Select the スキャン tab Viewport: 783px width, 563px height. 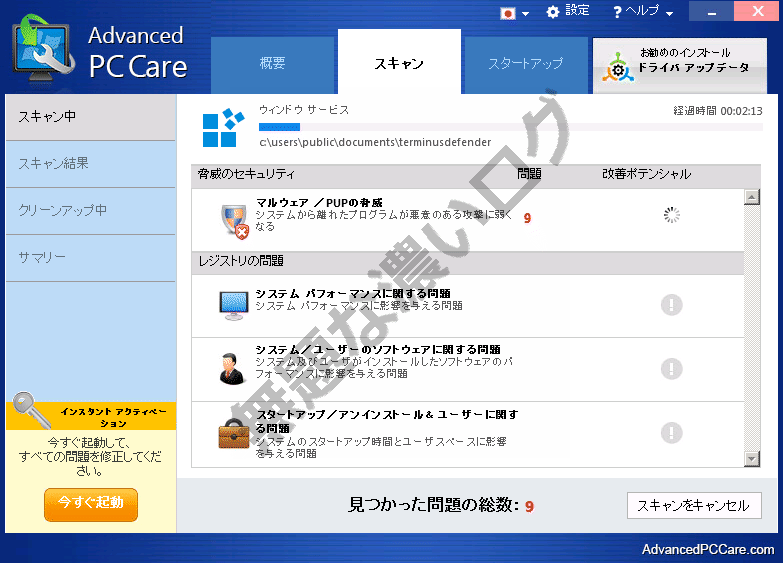point(399,62)
